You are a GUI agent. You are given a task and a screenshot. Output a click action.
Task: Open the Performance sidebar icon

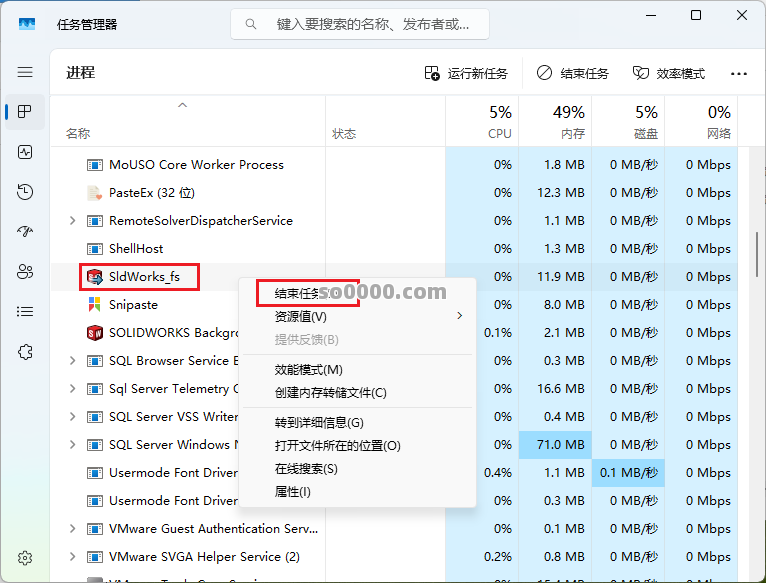25,152
